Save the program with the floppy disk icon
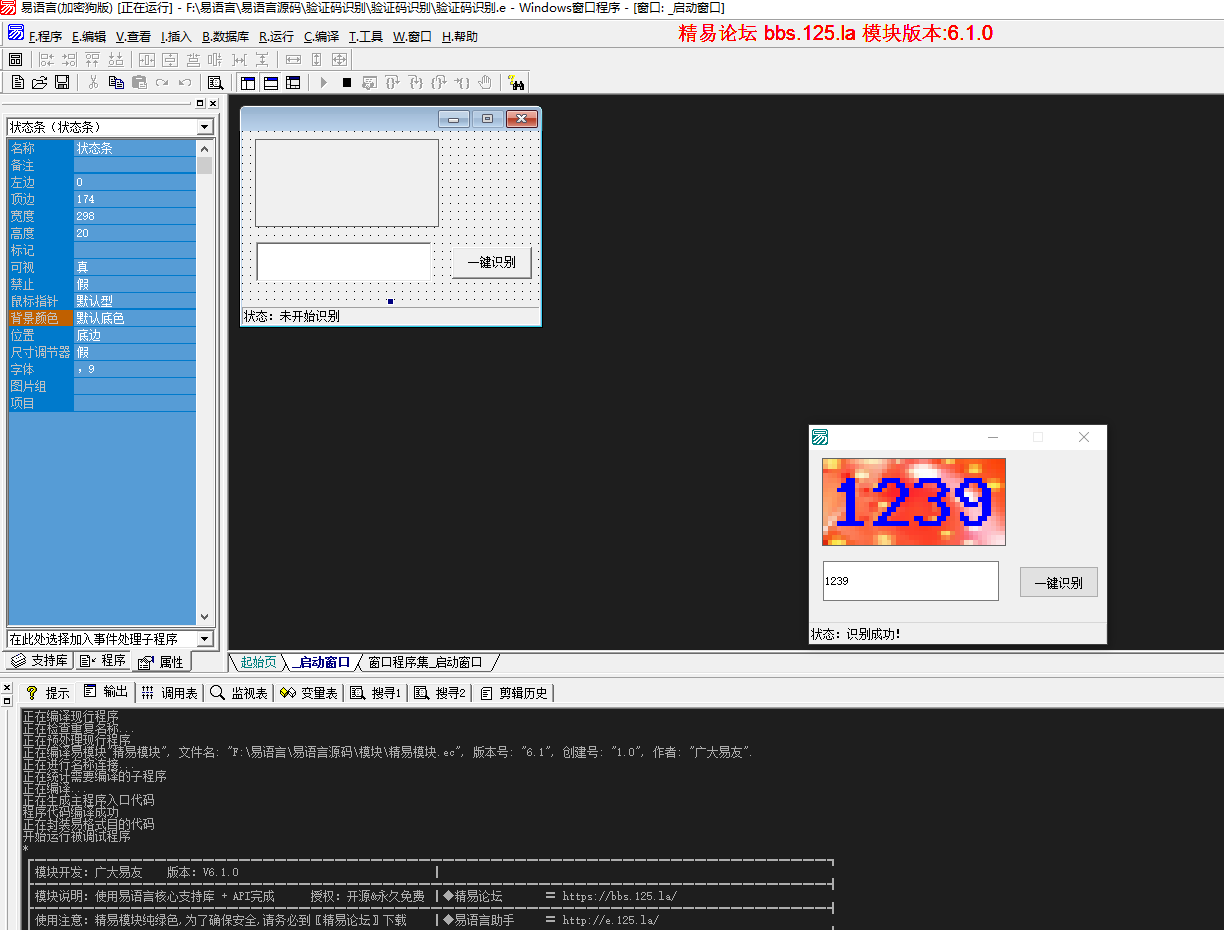This screenshot has width=1224, height=930. 62,82
